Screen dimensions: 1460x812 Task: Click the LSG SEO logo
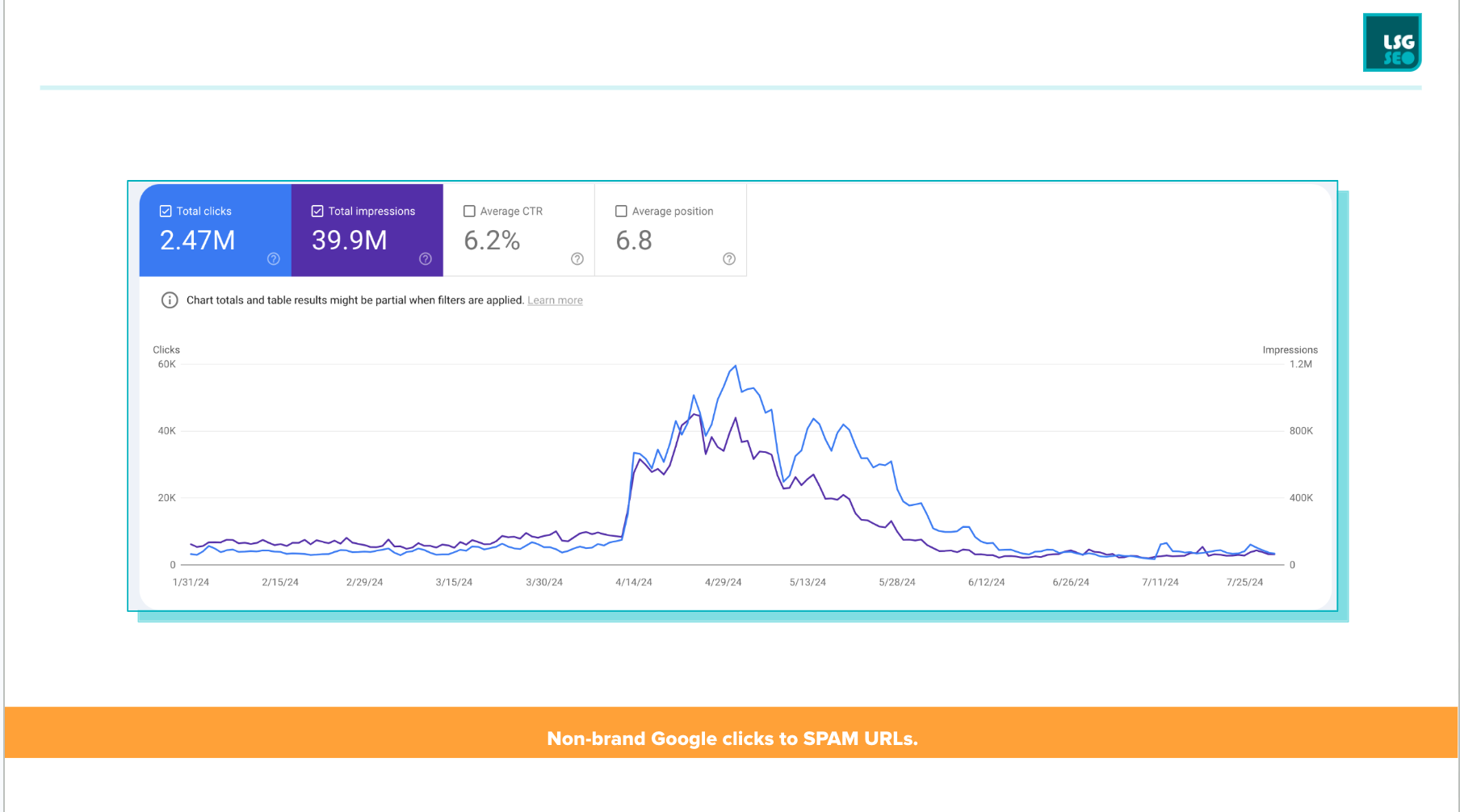click(x=1392, y=43)
